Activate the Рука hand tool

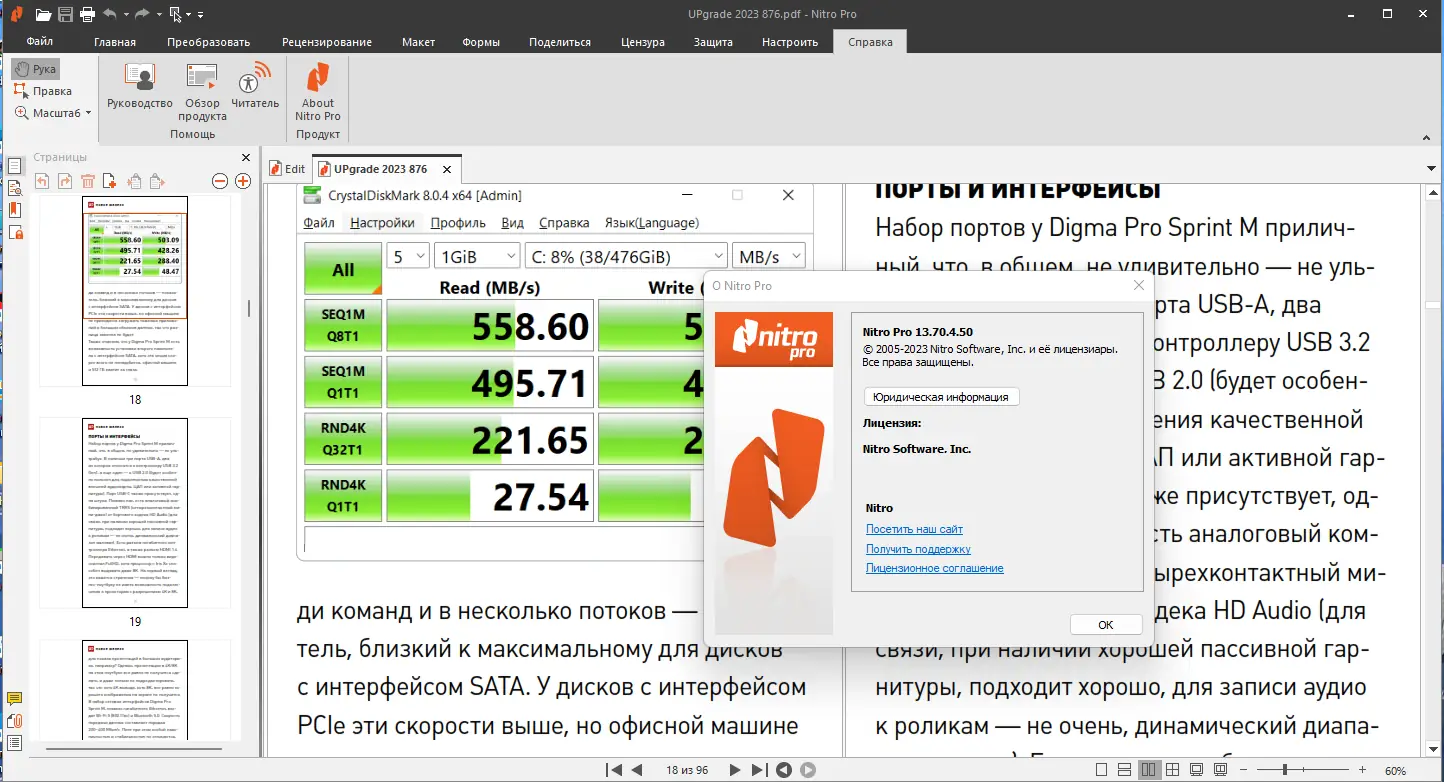pos(36,69)
